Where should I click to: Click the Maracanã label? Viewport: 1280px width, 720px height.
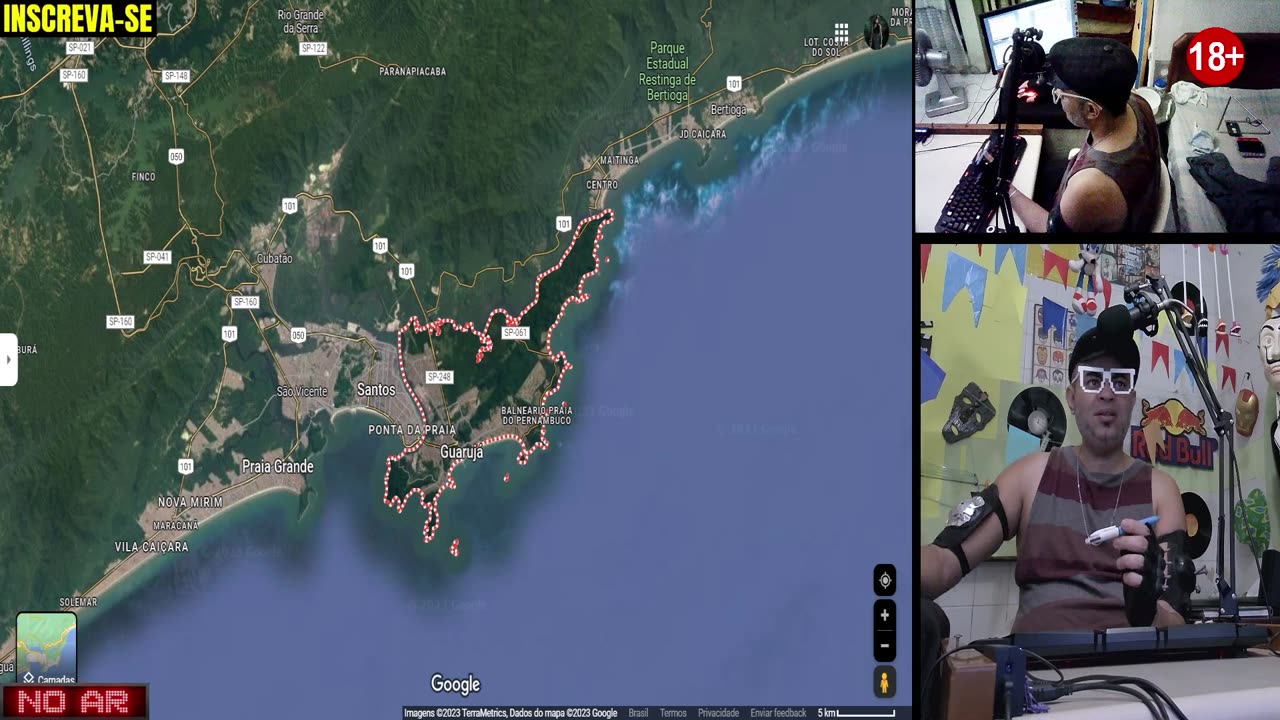[x=175, y=525]
